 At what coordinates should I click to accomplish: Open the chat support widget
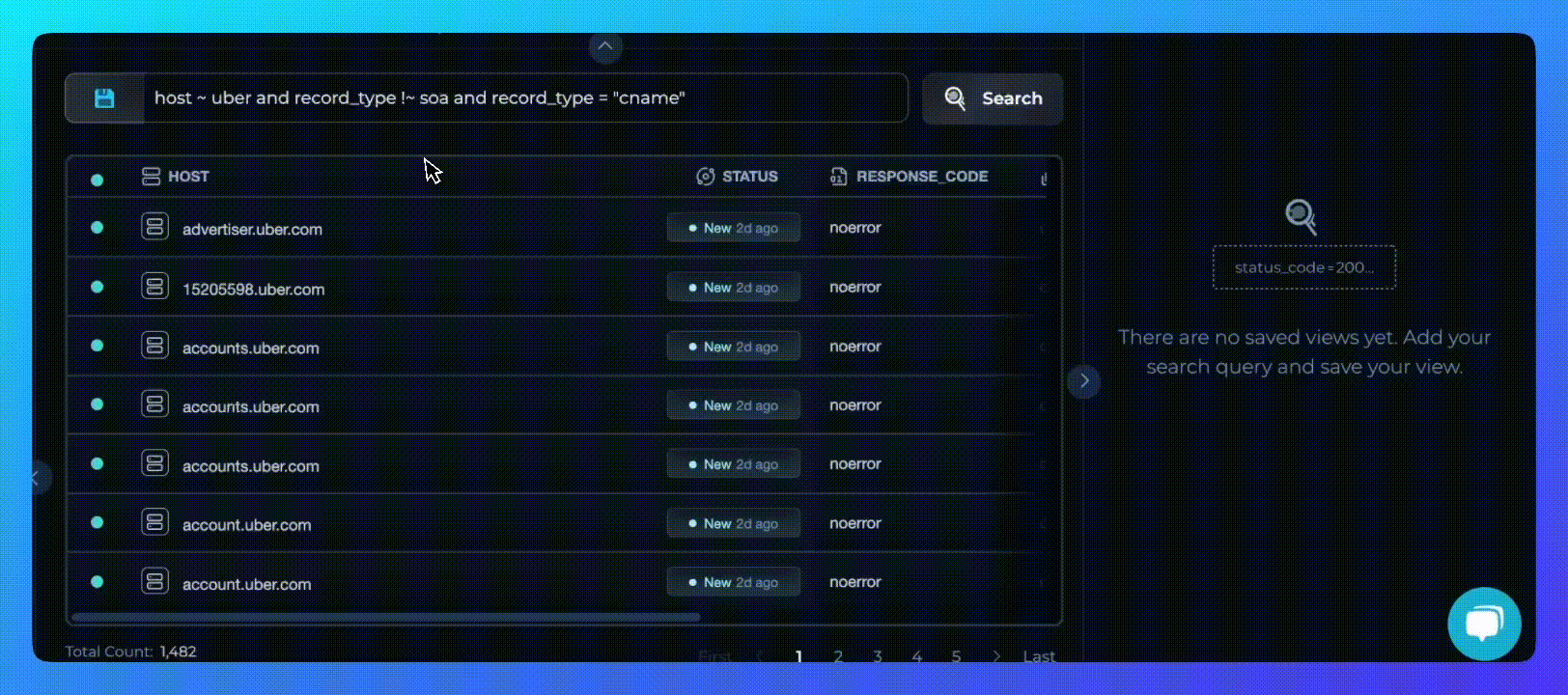point(1484,624)
